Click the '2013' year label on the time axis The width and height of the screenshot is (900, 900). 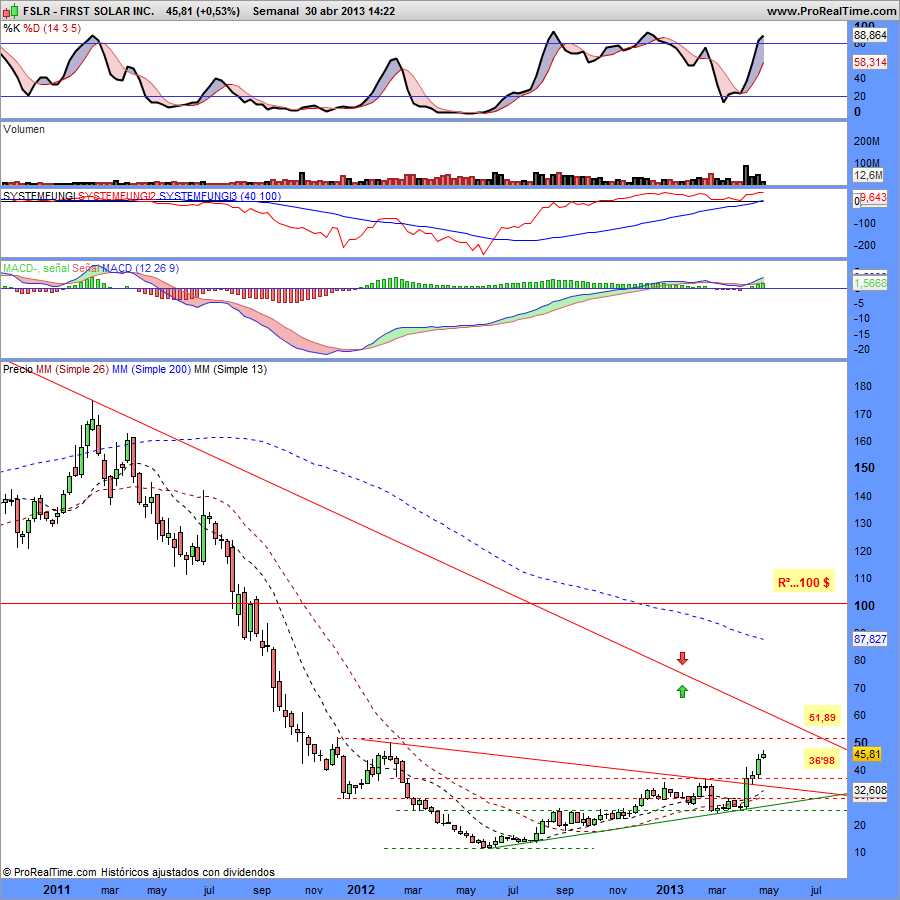pos(670,890)
